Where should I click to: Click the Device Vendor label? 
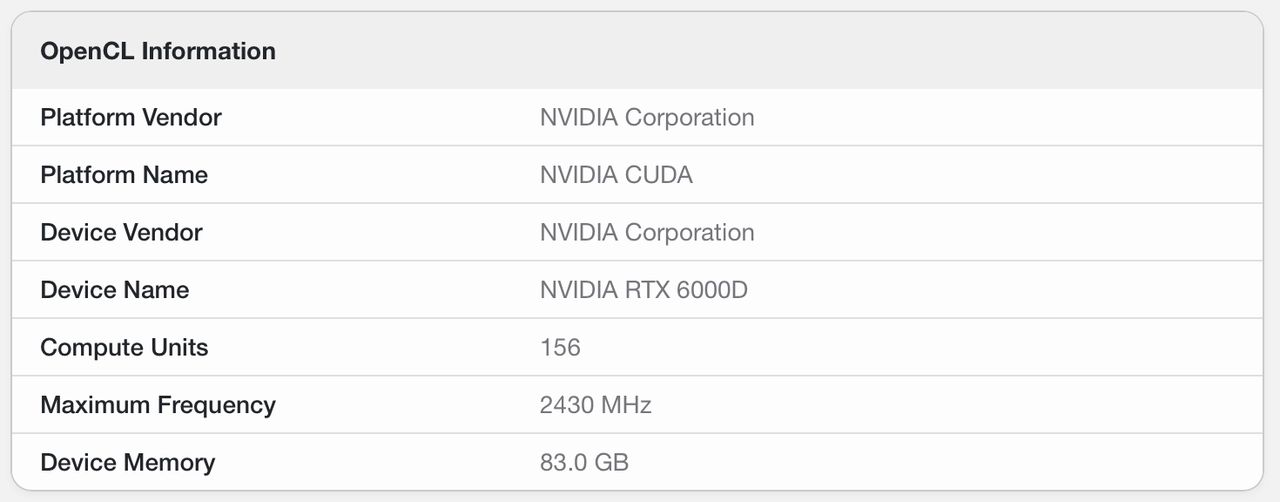point(121,232)
